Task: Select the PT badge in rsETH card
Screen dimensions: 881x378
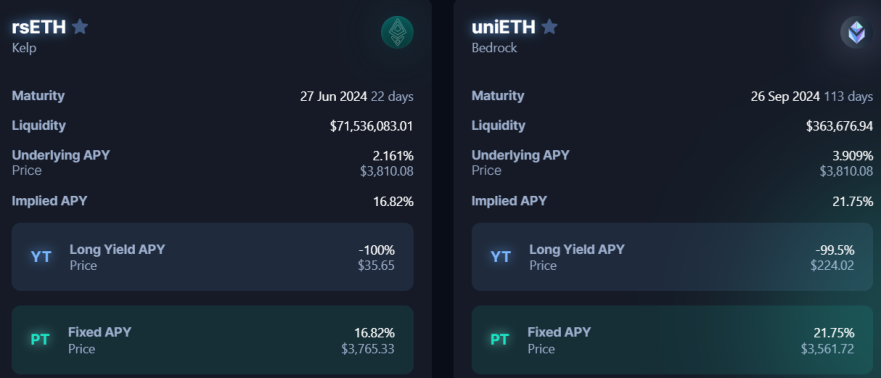Action: [40, 340]
